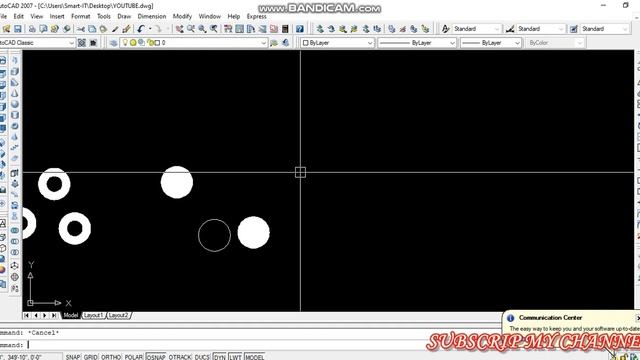Open the Modify menu
Screen dimensions: 640x360
coord(182,16)
